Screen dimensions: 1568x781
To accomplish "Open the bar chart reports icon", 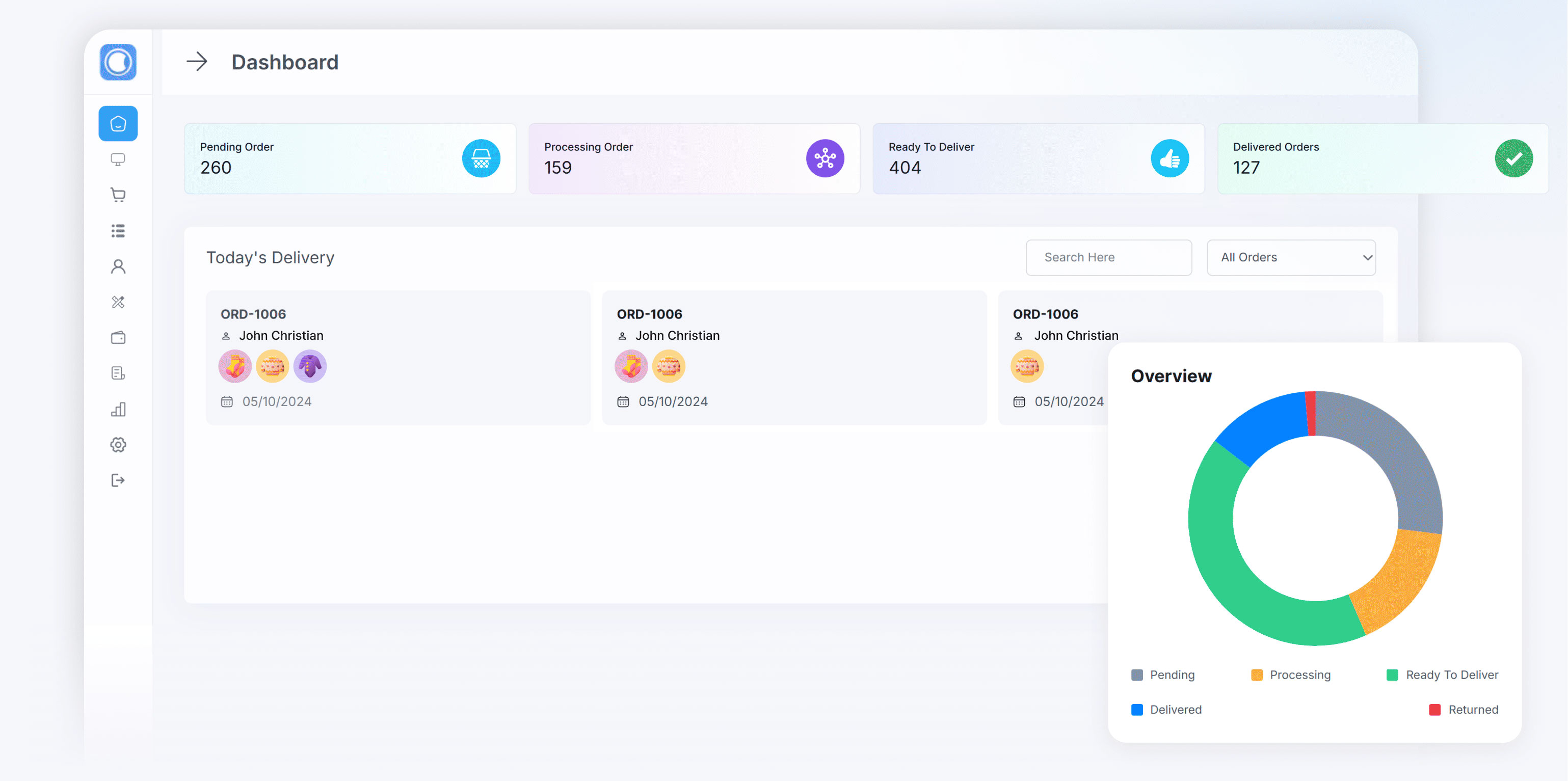I will (118, 409).
